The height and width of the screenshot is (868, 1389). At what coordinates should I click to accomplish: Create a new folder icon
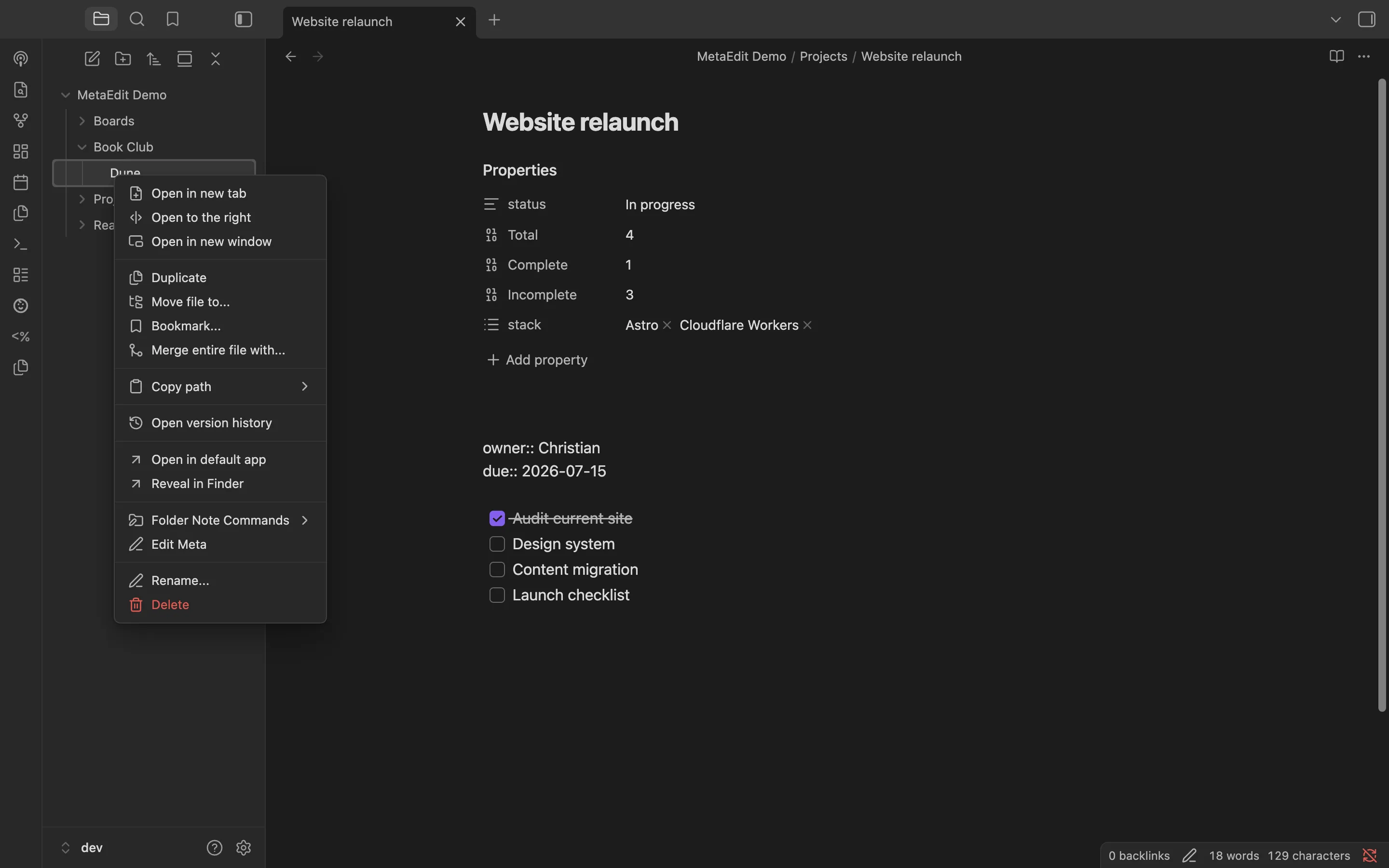(x=123, y=58)
